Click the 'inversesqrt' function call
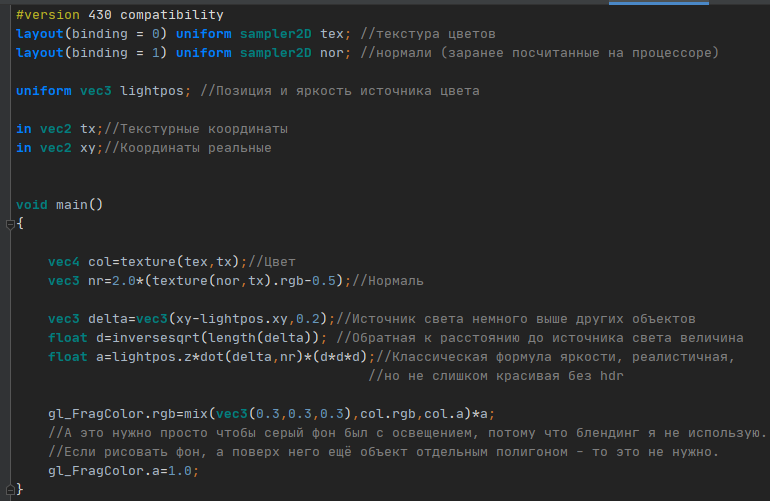This screenshot has height=501, width=770. click(x=156, y=338)
